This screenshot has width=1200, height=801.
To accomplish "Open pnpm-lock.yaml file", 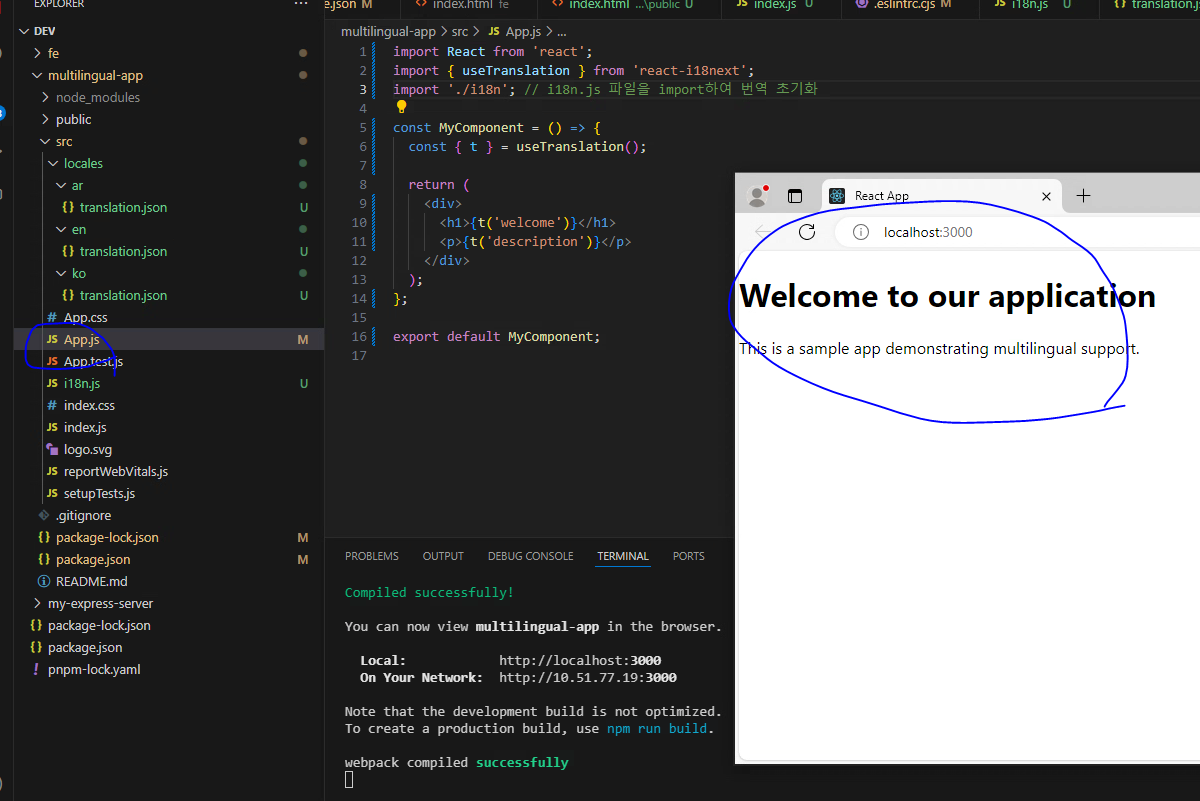I will click(94, 669).
